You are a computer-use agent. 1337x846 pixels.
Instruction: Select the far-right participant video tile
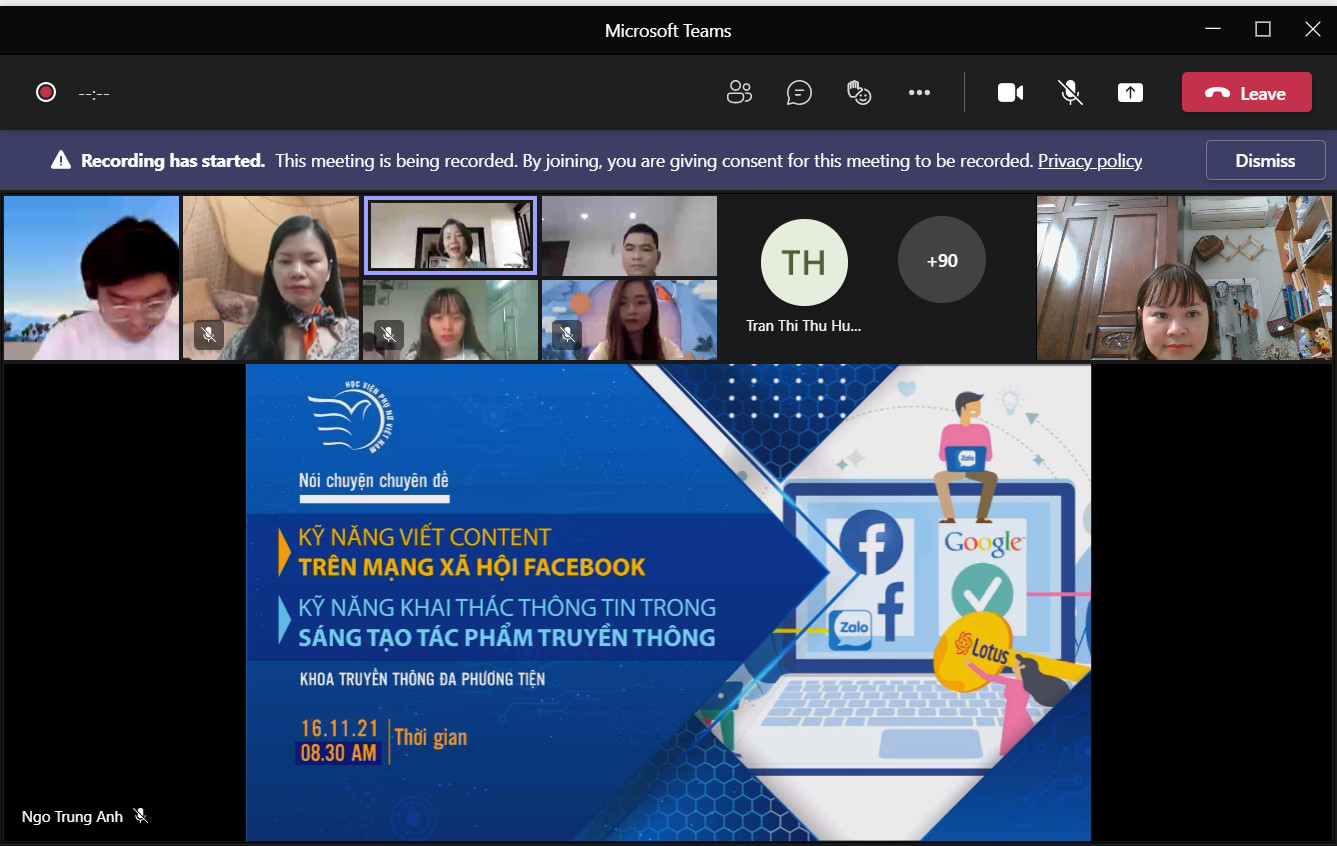click(x=1184, y=278)
